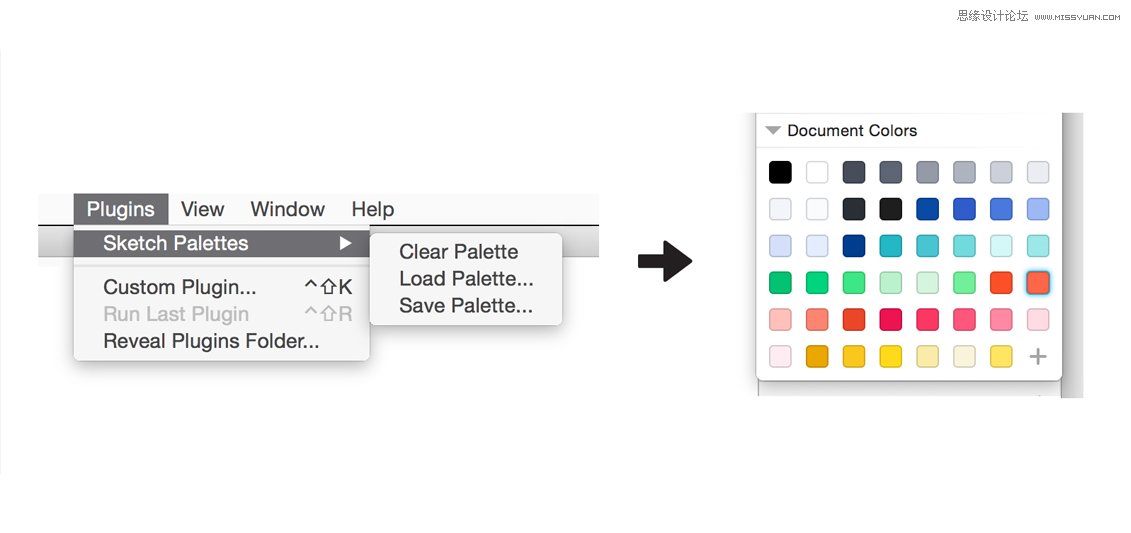Pick the black color swatch
Screen dimensions: 1131x533
tap(780, 172)
